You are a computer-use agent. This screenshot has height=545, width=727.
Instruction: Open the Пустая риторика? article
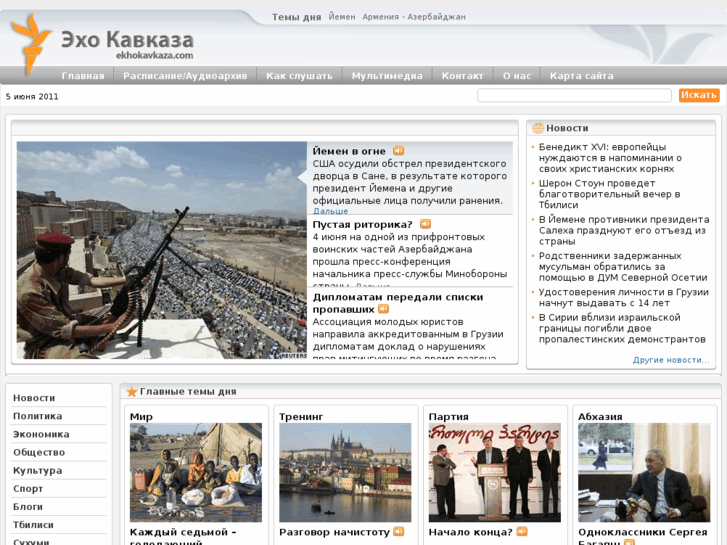[362, 224]
